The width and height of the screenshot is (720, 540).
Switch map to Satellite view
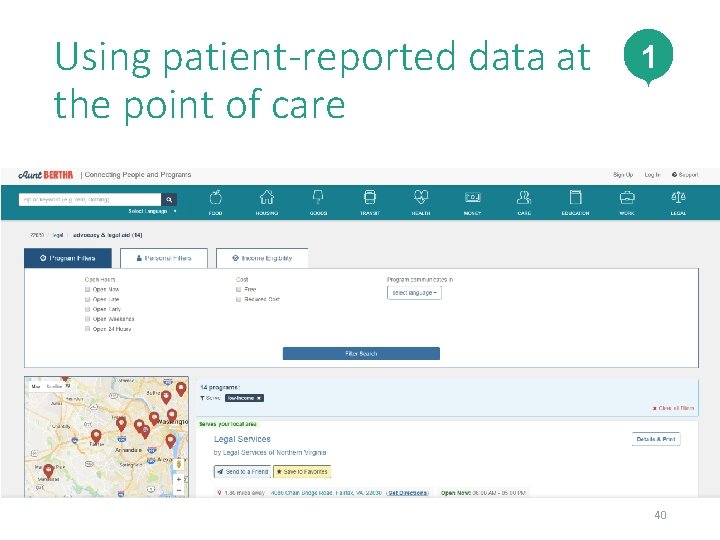pyautogui.click(x=55, y=386)
